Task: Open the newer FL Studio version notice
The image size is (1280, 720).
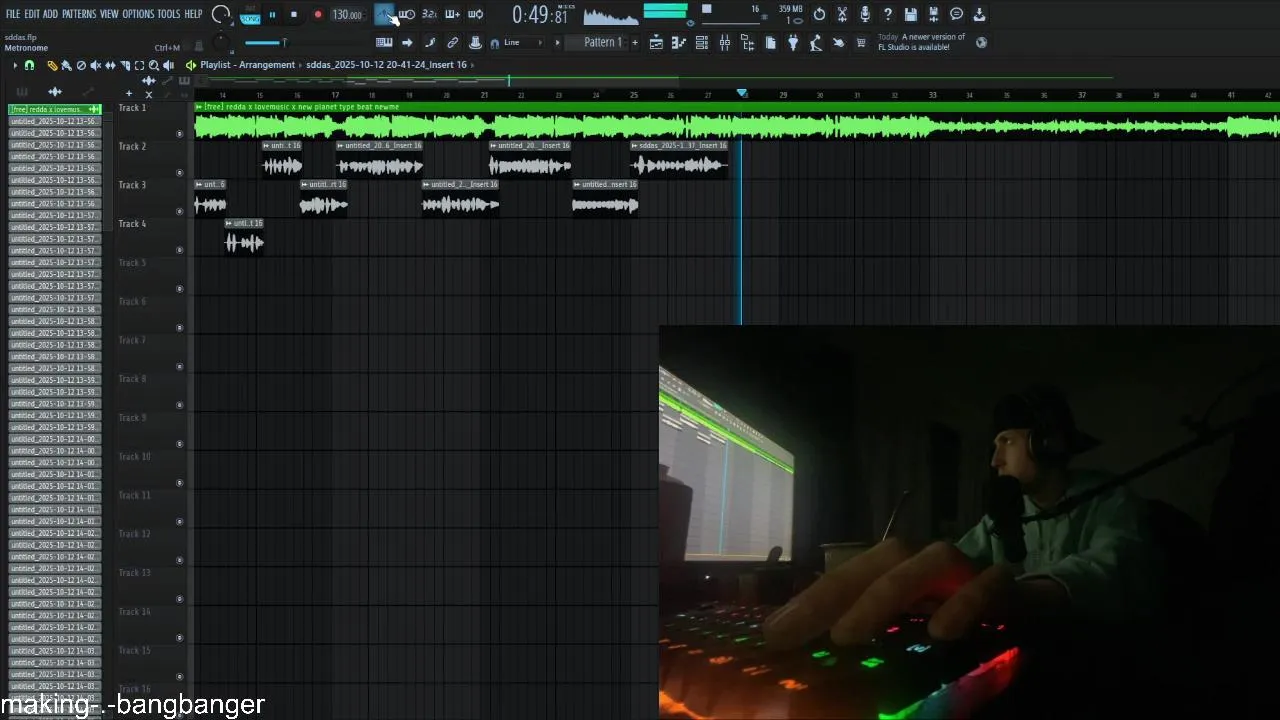Action: (921, 42)
